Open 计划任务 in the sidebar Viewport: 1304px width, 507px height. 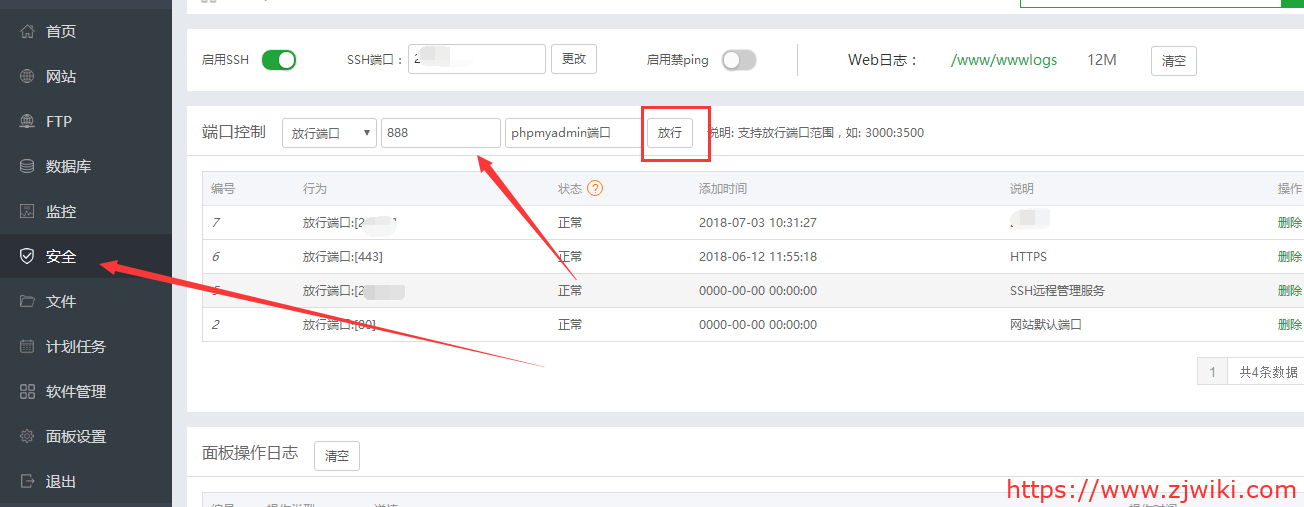click(x=76, y=346)
